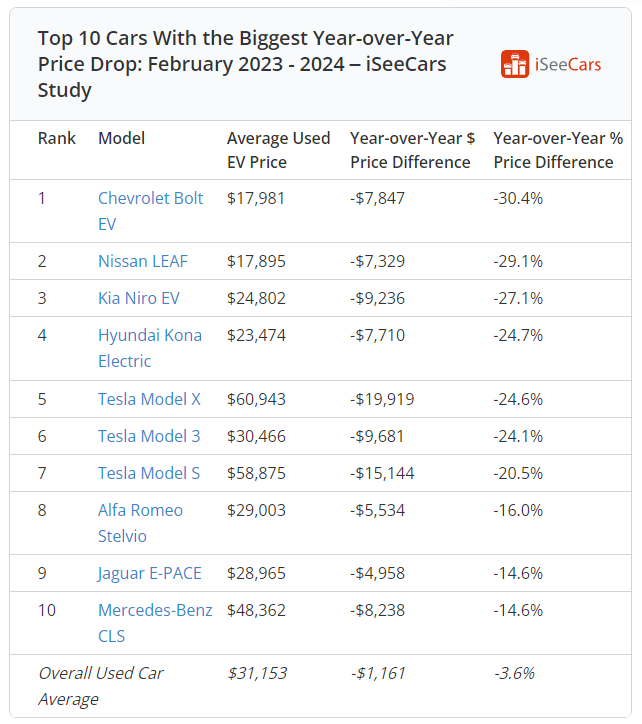The width and height of the screenshot is (642, 724).
Task: Select the Tesla Model X link
Action: point(149,399)
